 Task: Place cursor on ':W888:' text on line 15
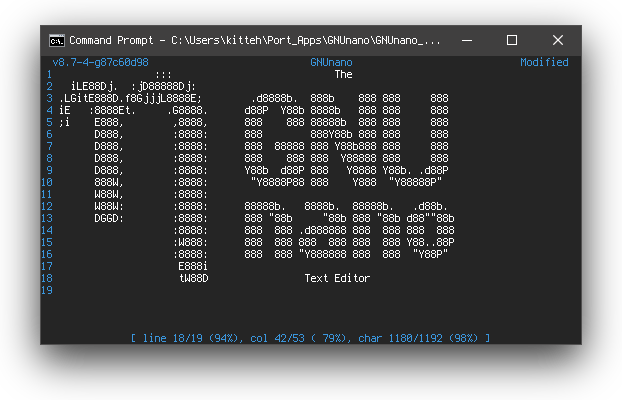[190, 242]
